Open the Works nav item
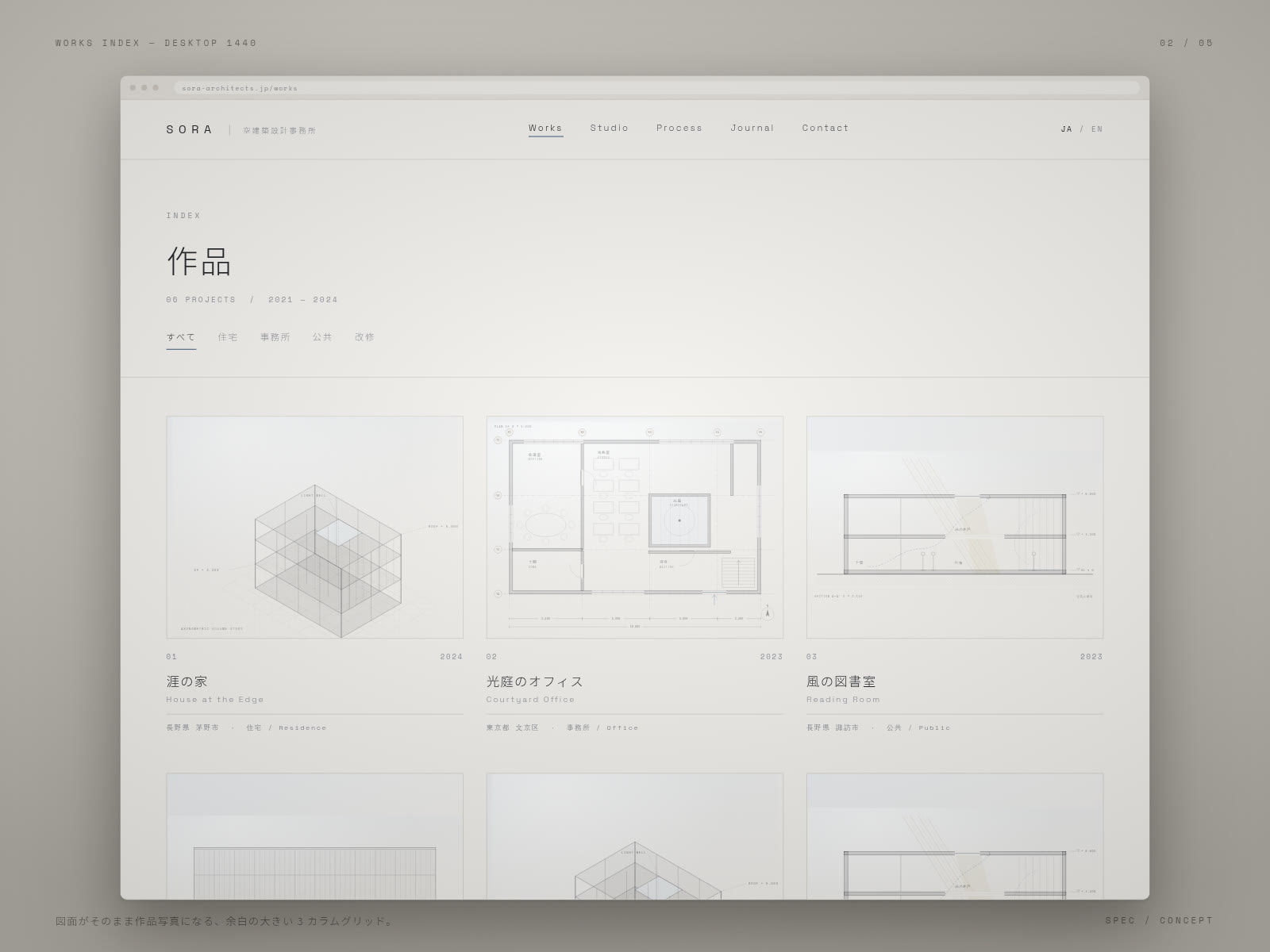 545,128
